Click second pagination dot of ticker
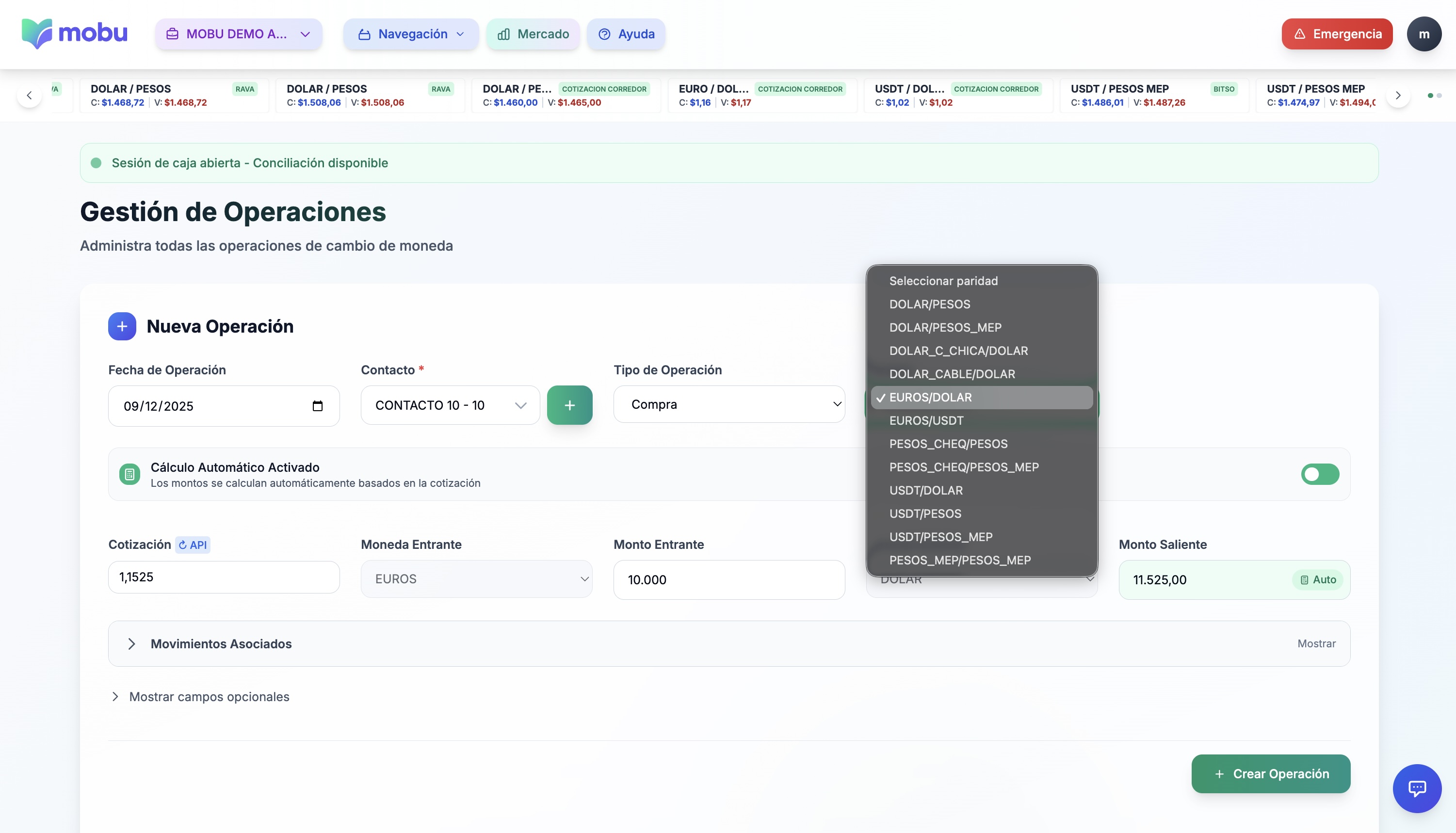Image resolution: width=1456 pixels, height=833 pixels. 1440,96
